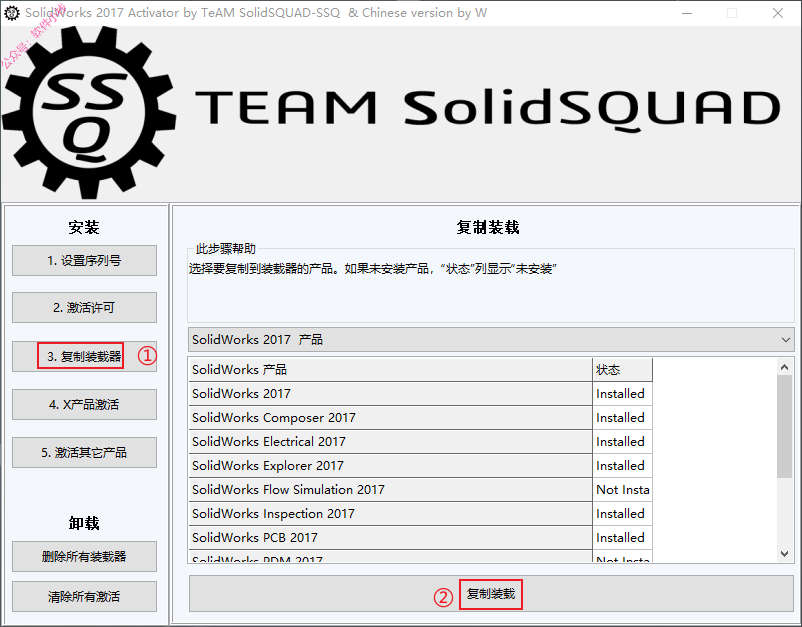Minimize the Activator window
The image size is (802, 627).
[x=687, y=13]
